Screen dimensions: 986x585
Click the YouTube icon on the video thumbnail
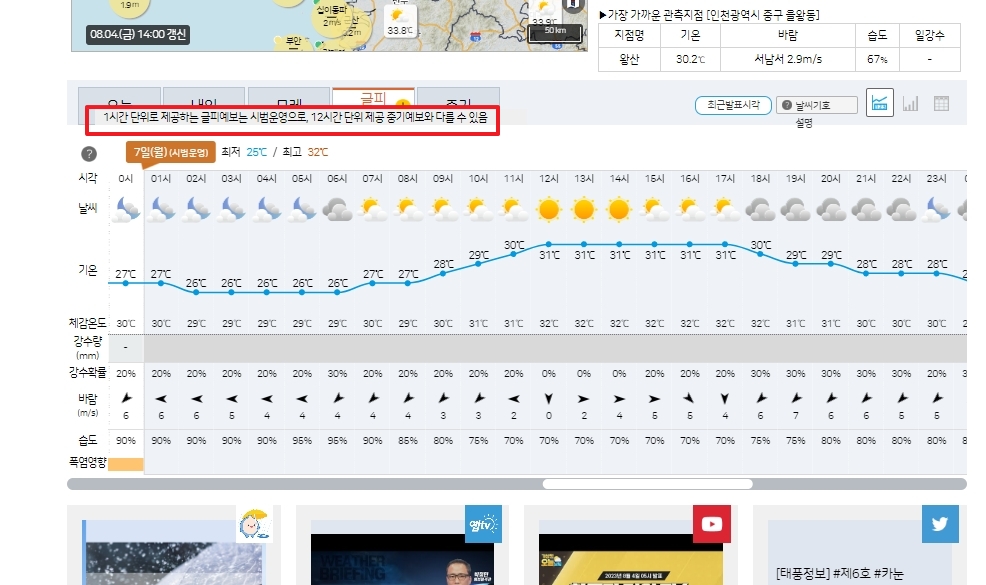[711, 522]
